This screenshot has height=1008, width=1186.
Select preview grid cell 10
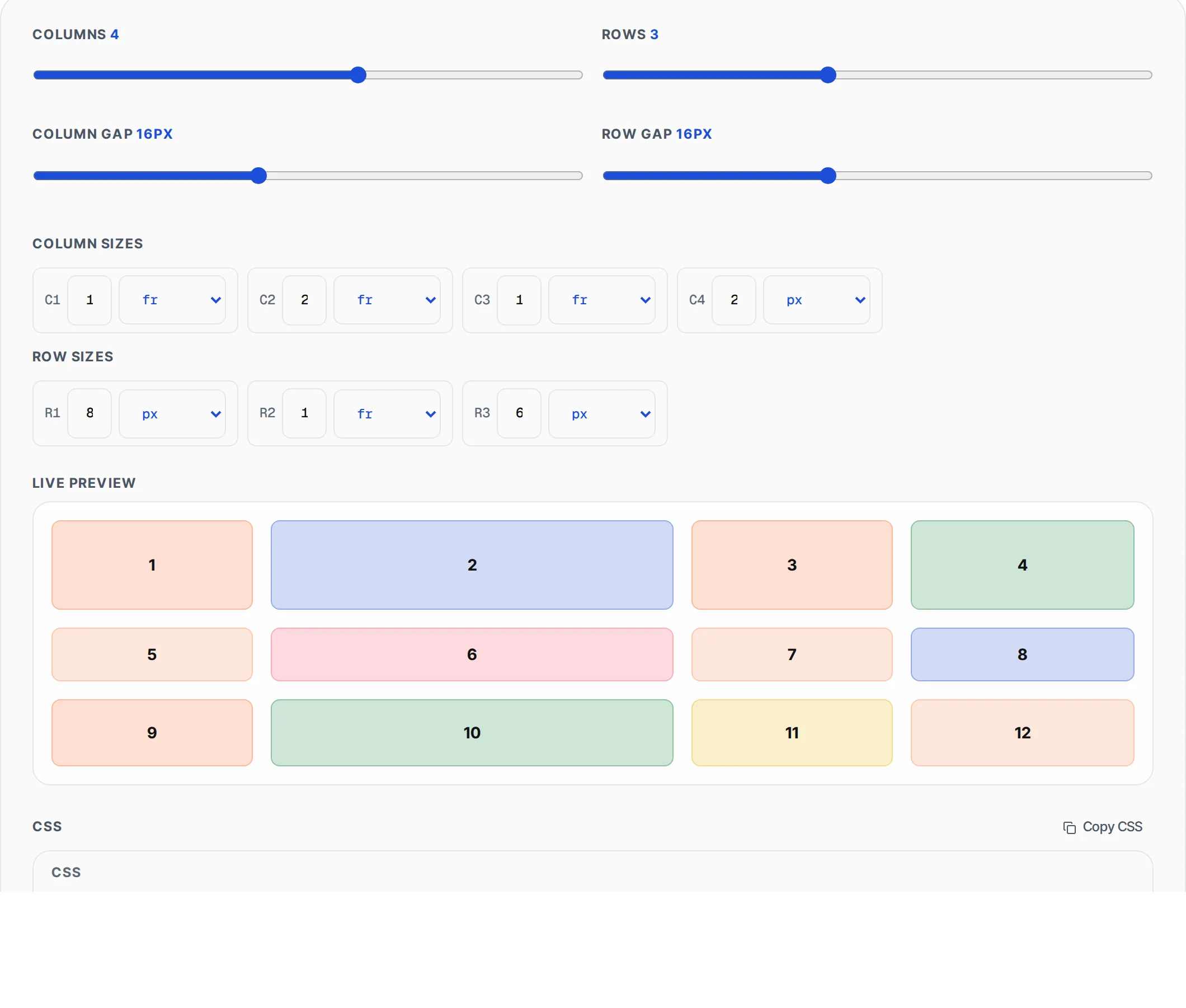tap(472, 733)
